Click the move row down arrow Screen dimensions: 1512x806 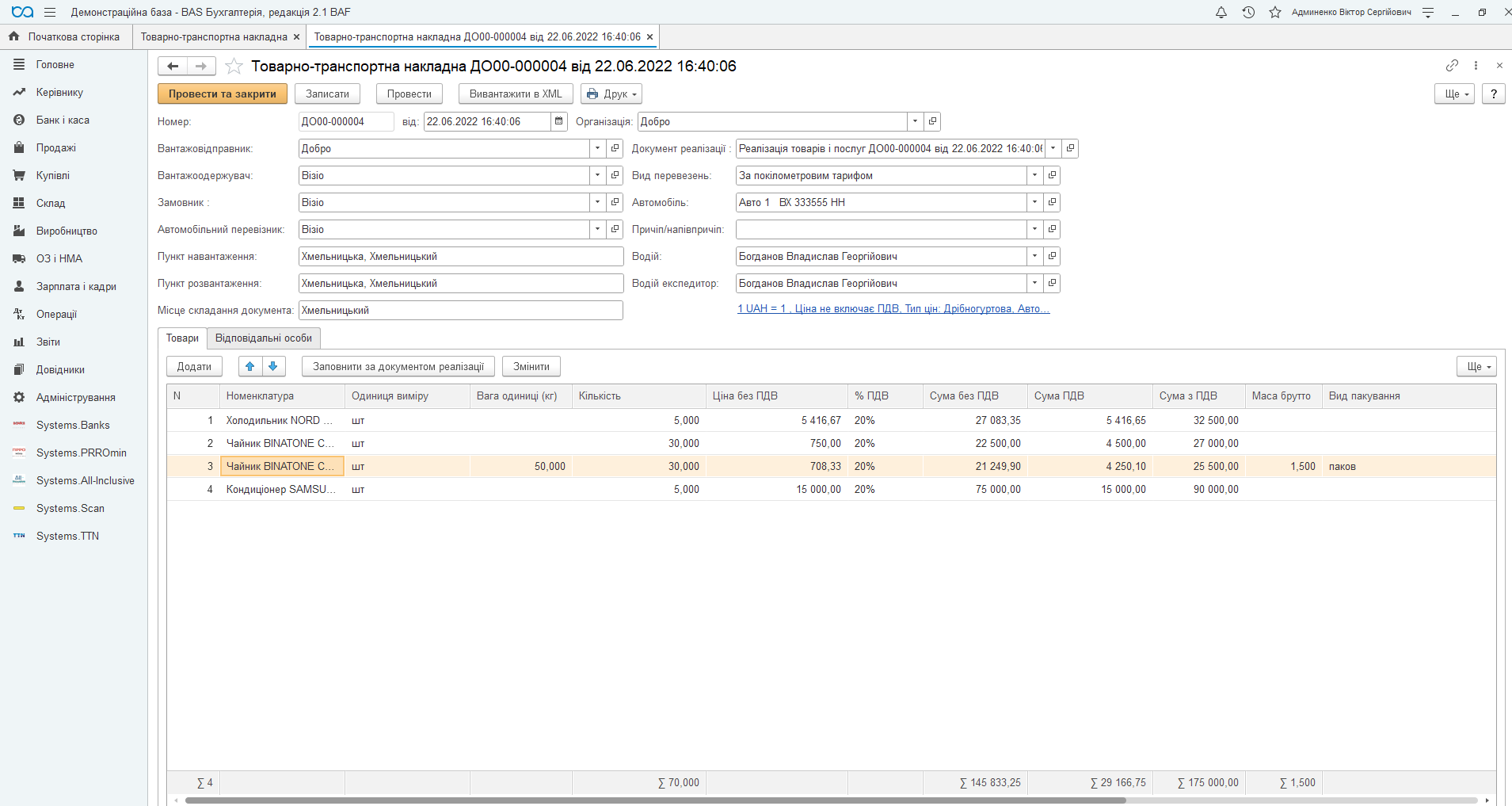pos(273,366)
